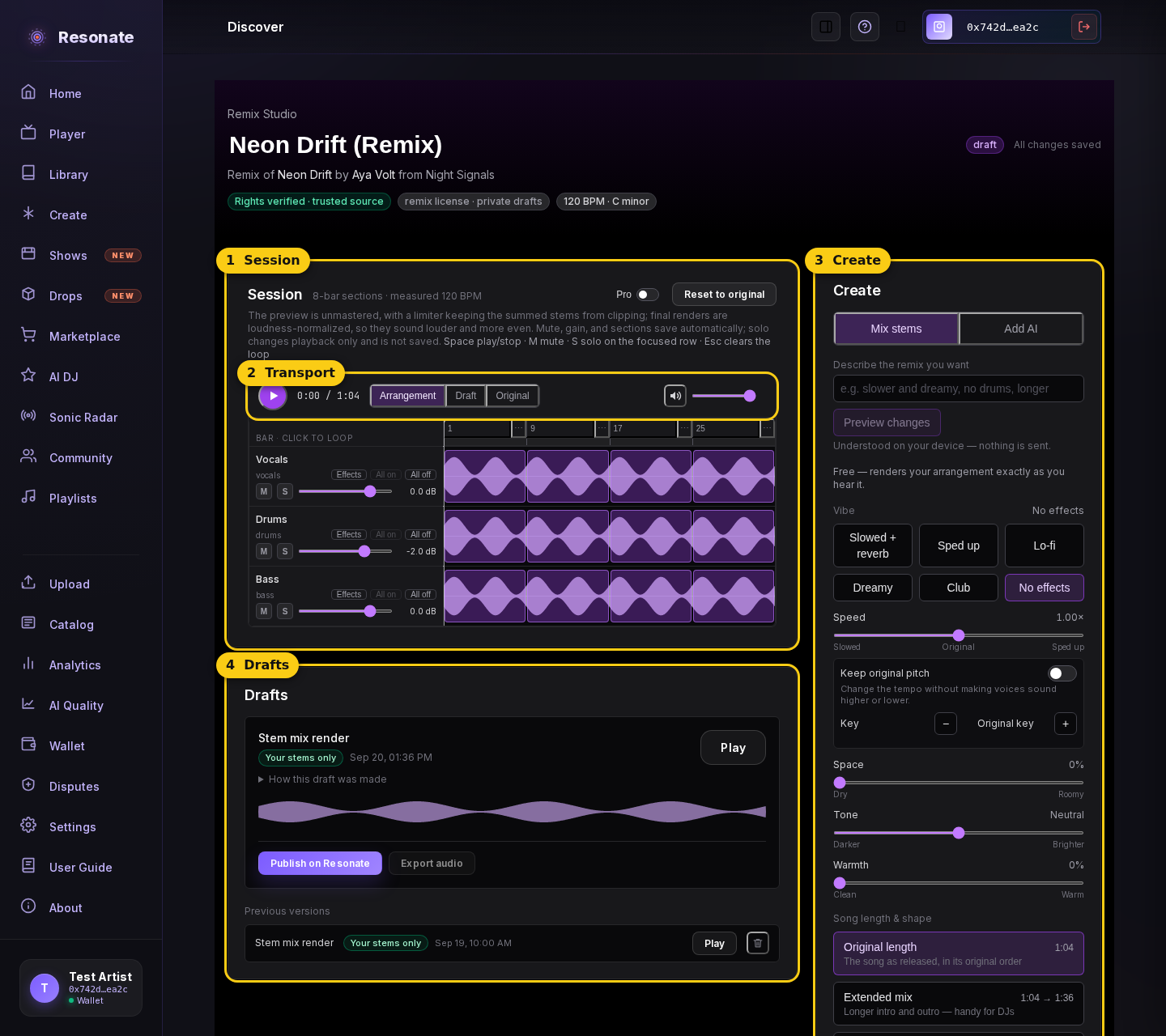Toggle the Pro switch in Session
Viewport: 1166px width, 1036px height.
coord(648,295)
